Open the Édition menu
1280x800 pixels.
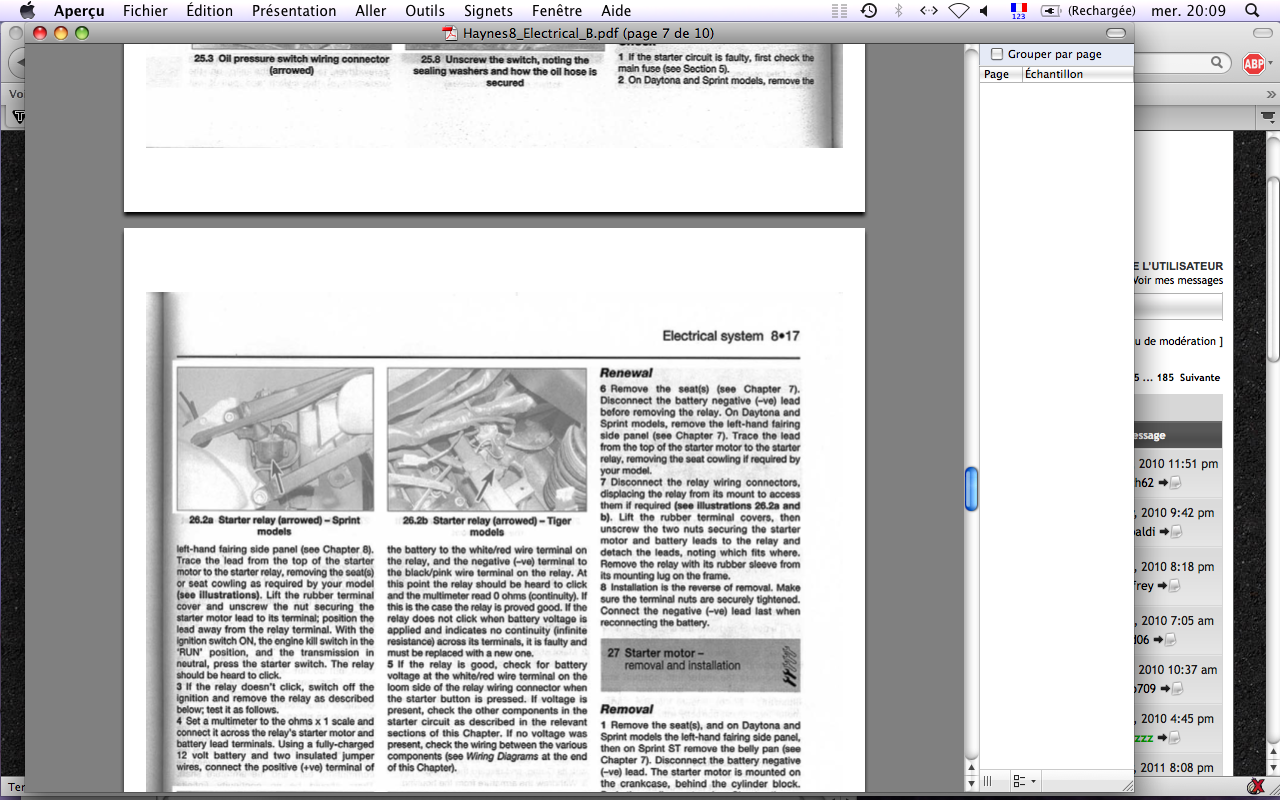point(210,11)
